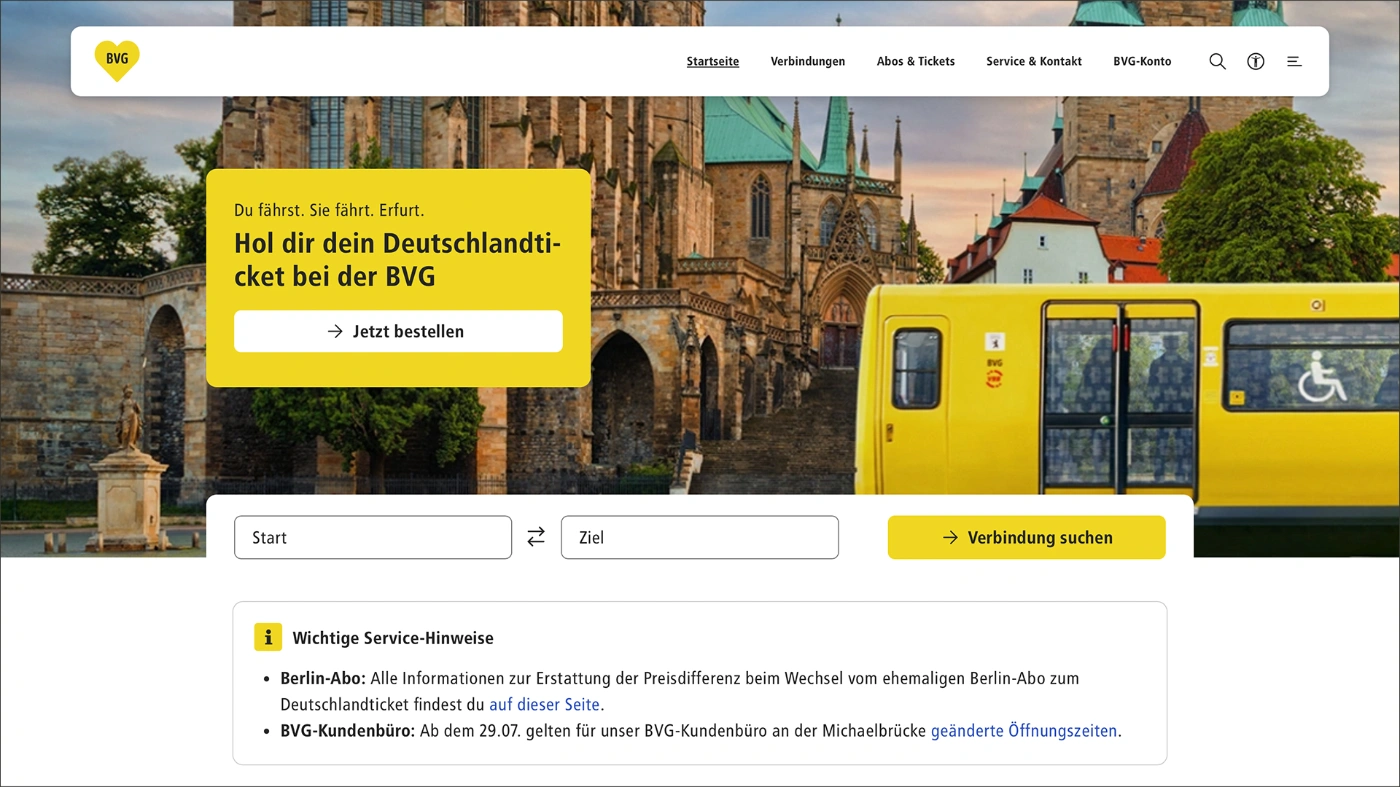The height and width of the screenshot is (787, 1400).
Task: Click into the Ziel input field
Action: click(x=699, y=537)
